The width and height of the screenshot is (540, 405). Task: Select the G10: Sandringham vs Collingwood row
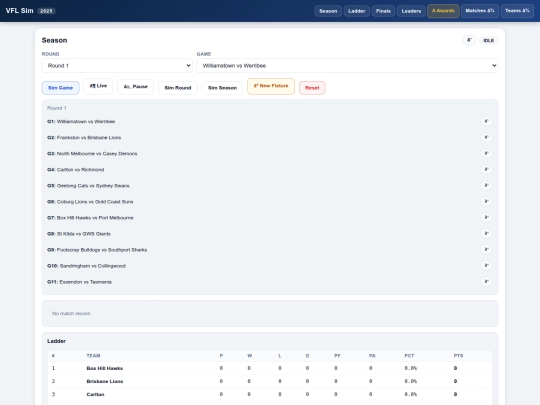pos(270,266)
